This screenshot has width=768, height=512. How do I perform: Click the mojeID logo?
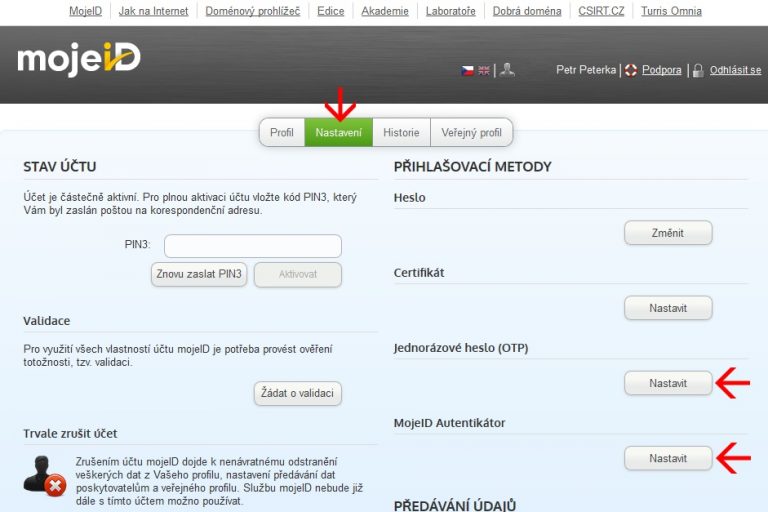click(79, 59)
